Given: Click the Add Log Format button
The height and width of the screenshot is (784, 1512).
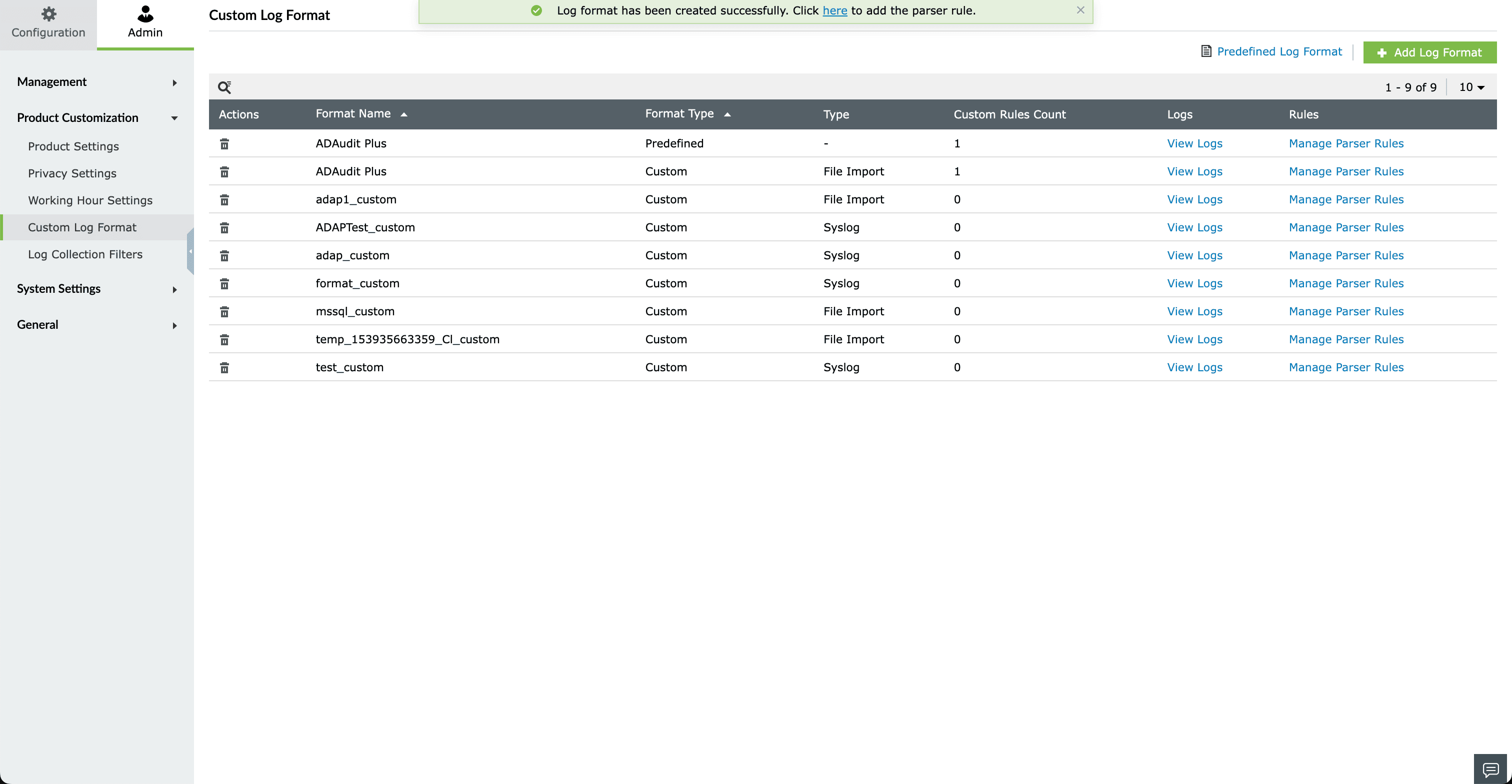Looking at the screenshot, I should click(1429, 53).
